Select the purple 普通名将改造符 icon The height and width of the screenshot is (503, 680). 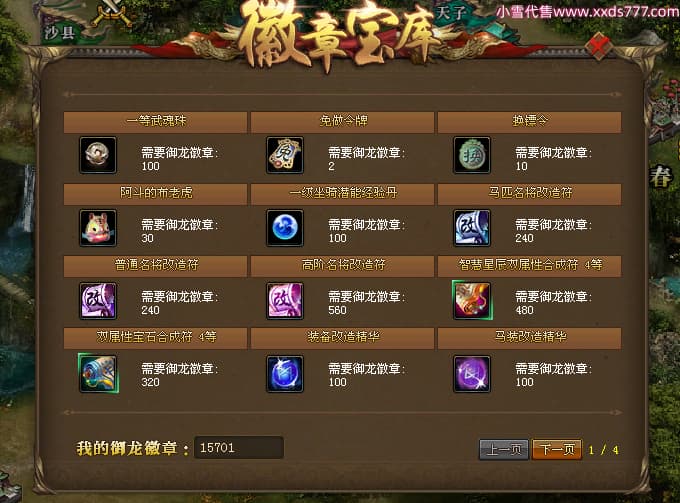98,300
